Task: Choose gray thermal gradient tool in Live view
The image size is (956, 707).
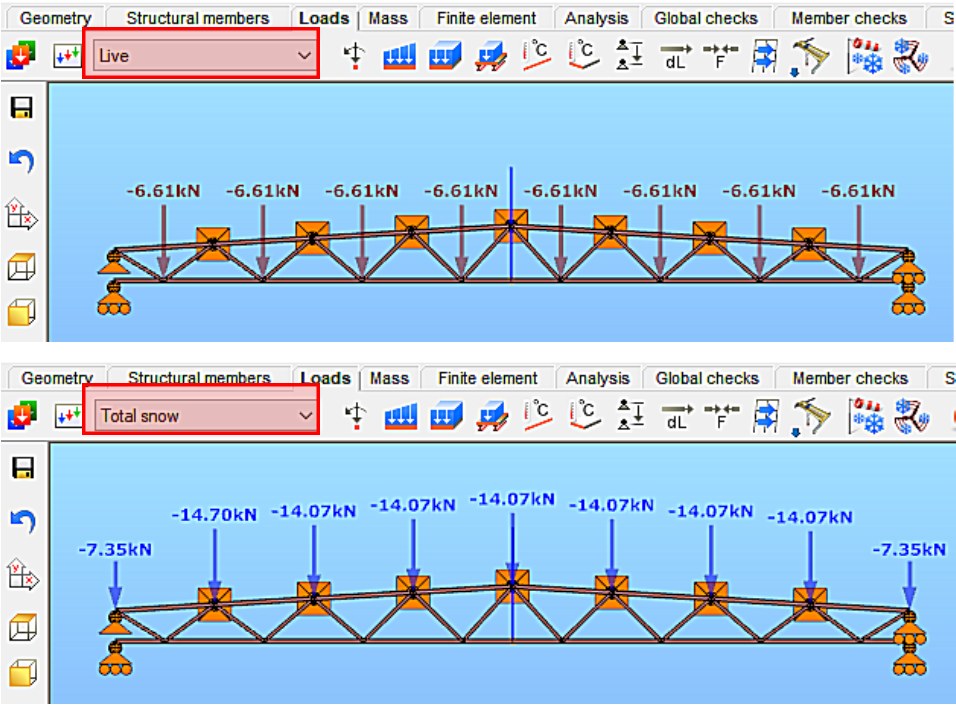Action: [583, 55]
